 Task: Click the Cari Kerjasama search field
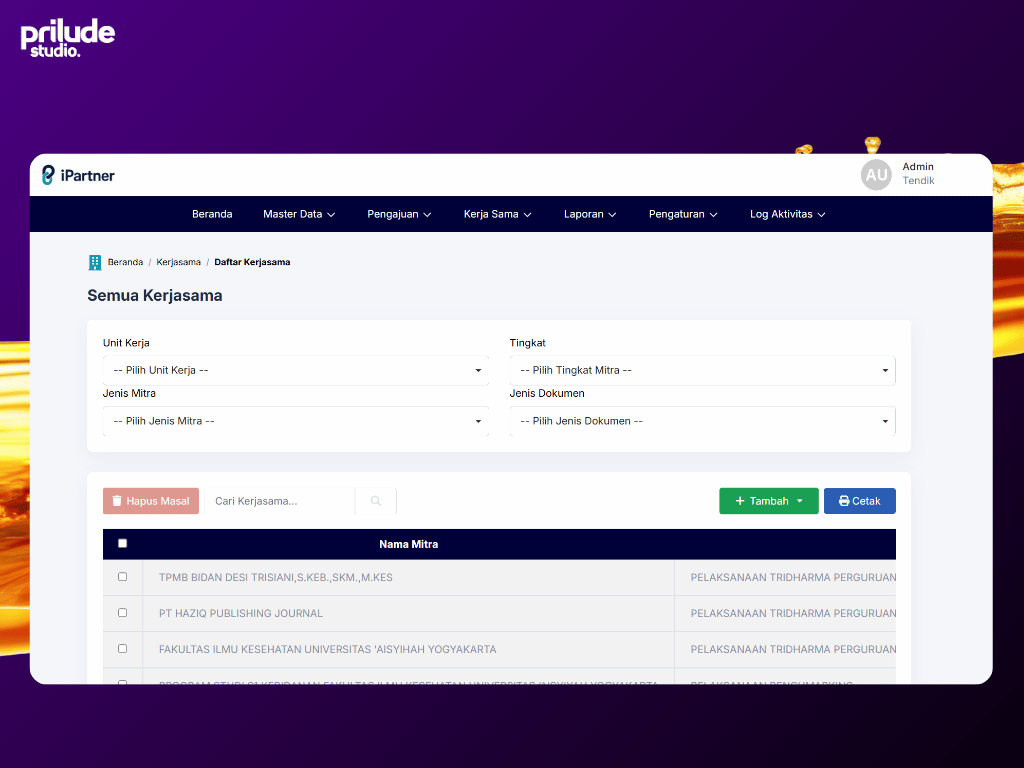coord(282,501)
